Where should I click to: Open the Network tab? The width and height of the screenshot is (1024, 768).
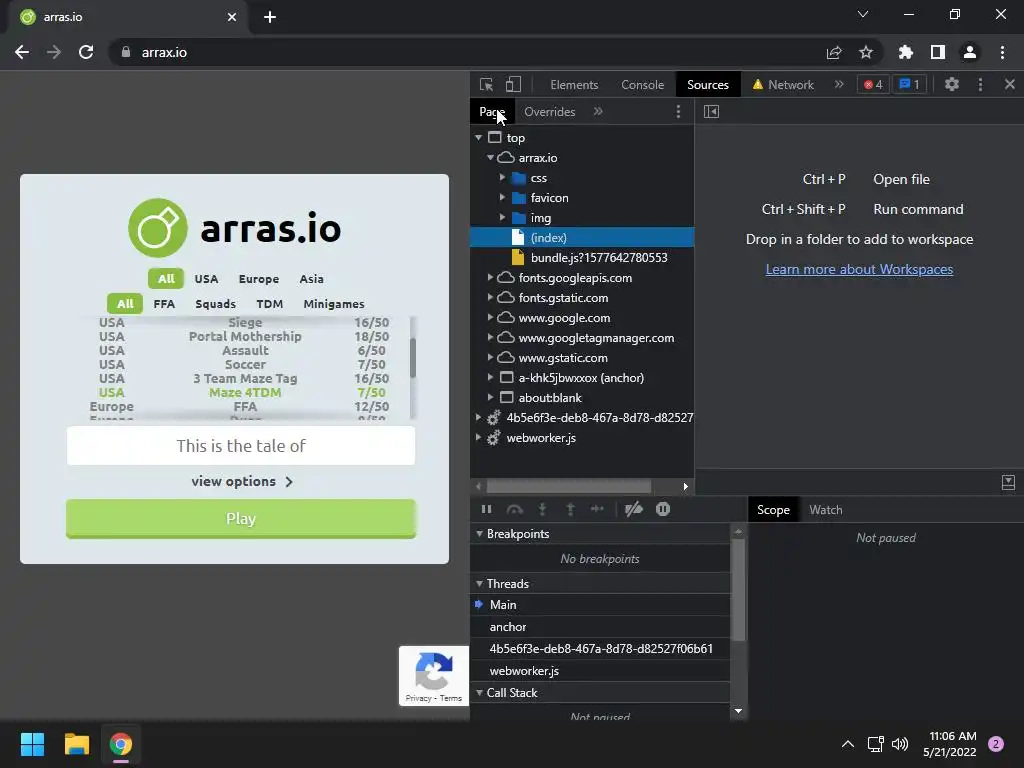click(783, 85)
